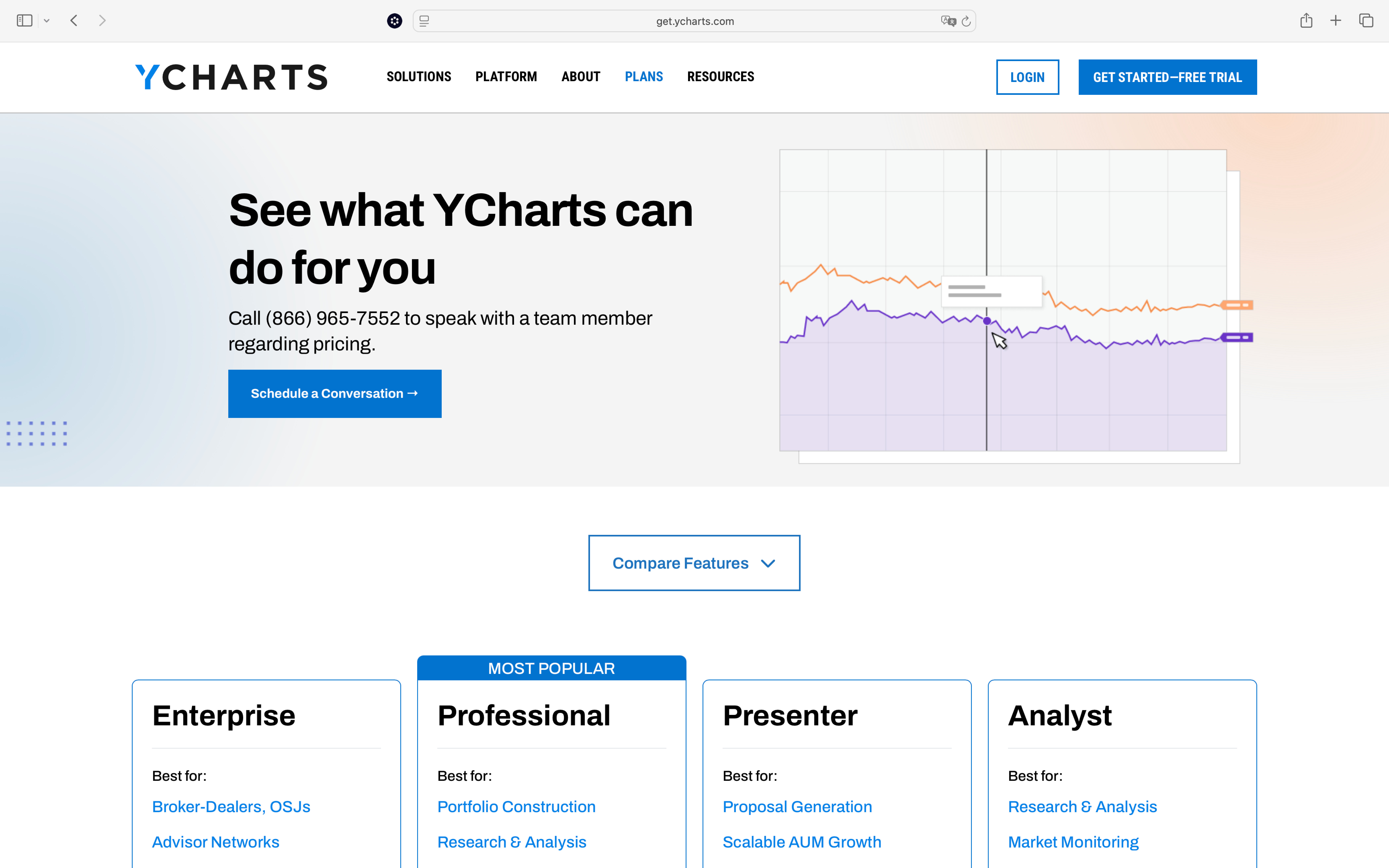Click the 'See what YCharts can do for you' headline
The width and height of the screenshot is (1389, 868).
461,239
